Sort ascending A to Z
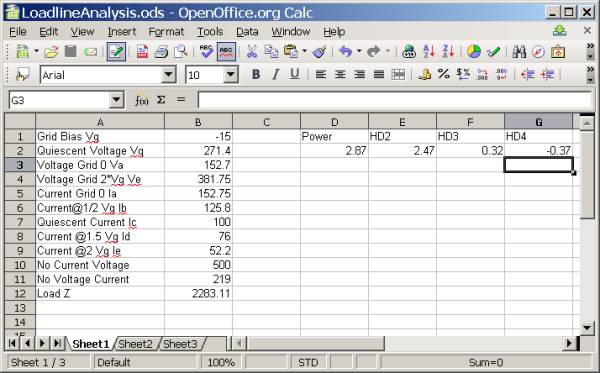Image resolution: width=600 pixels, height=373 pixels. point(429,51)
